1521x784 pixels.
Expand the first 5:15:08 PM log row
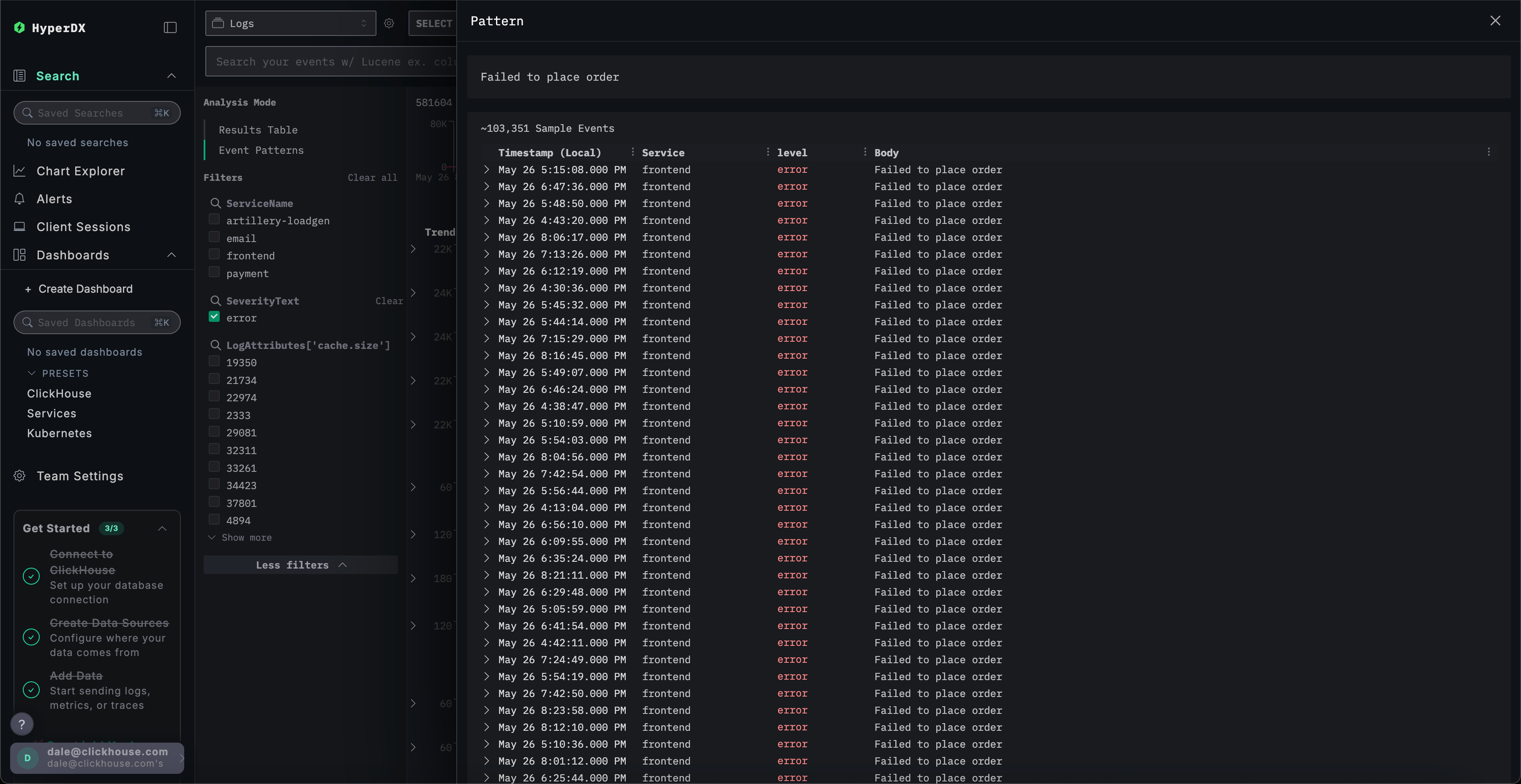pyautogui.click(x=487, y=169)
